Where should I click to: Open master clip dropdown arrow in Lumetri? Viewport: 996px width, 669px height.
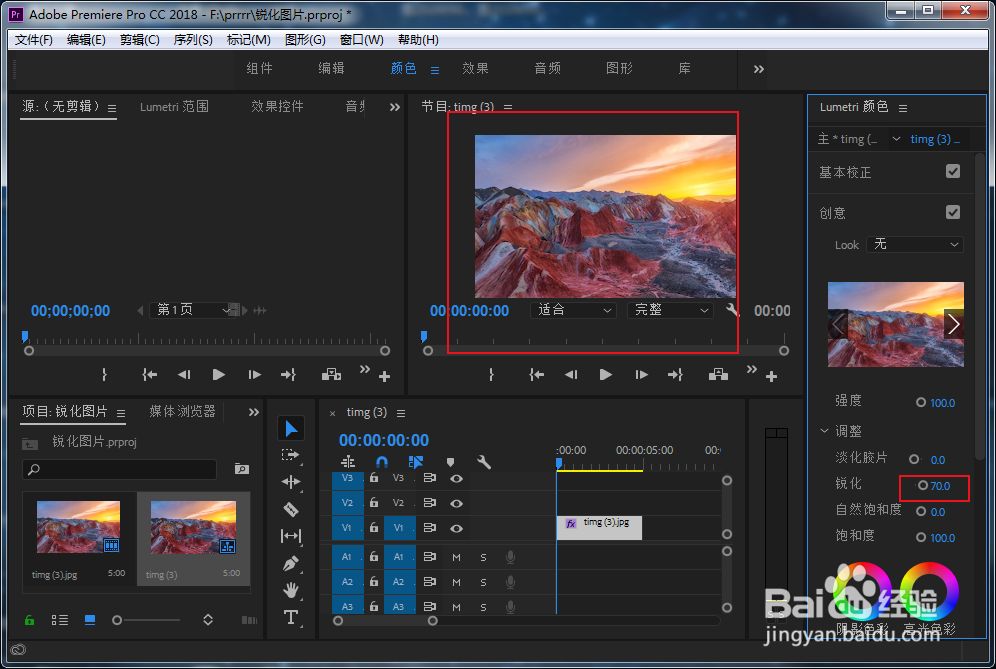(x=896, y=139)
